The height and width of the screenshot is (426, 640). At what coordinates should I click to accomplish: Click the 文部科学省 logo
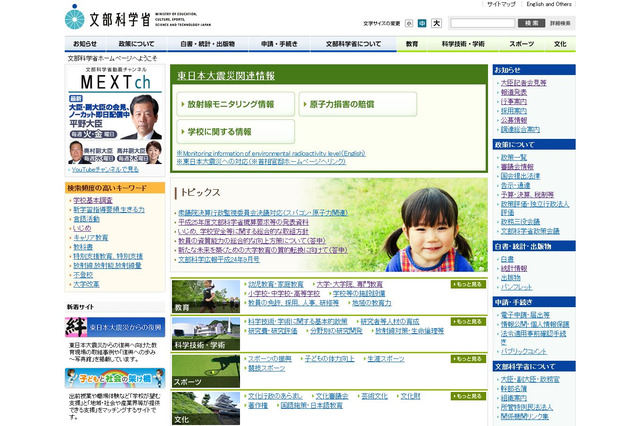point(138,18)
